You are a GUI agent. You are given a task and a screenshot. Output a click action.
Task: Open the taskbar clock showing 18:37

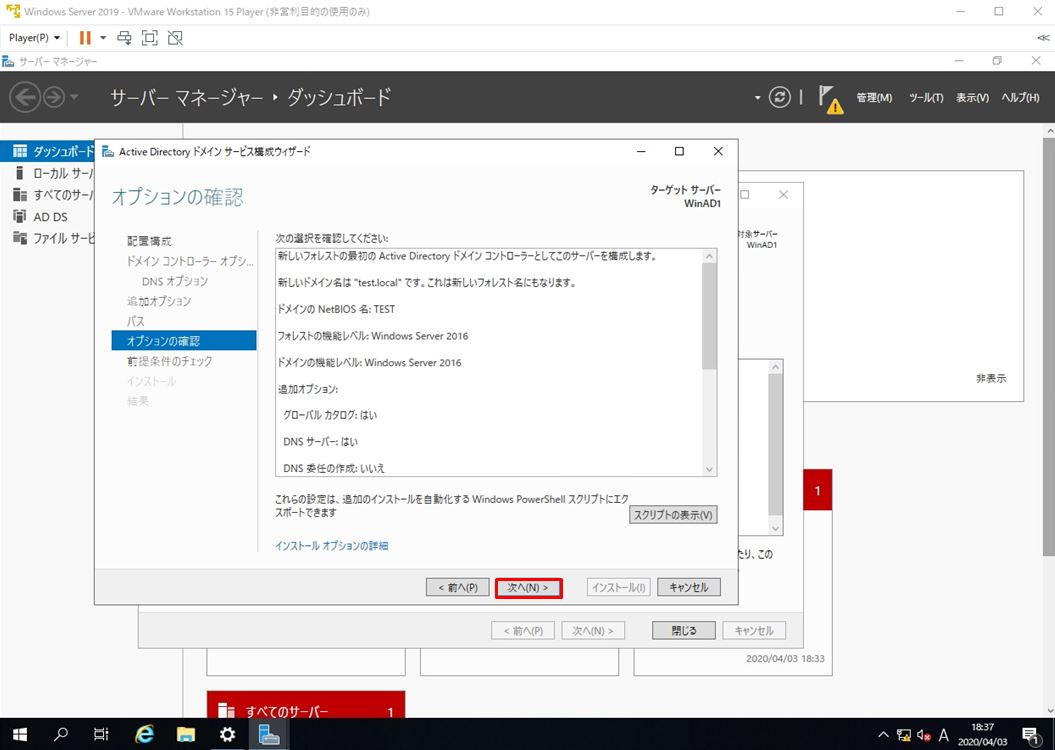click(982, 735)
